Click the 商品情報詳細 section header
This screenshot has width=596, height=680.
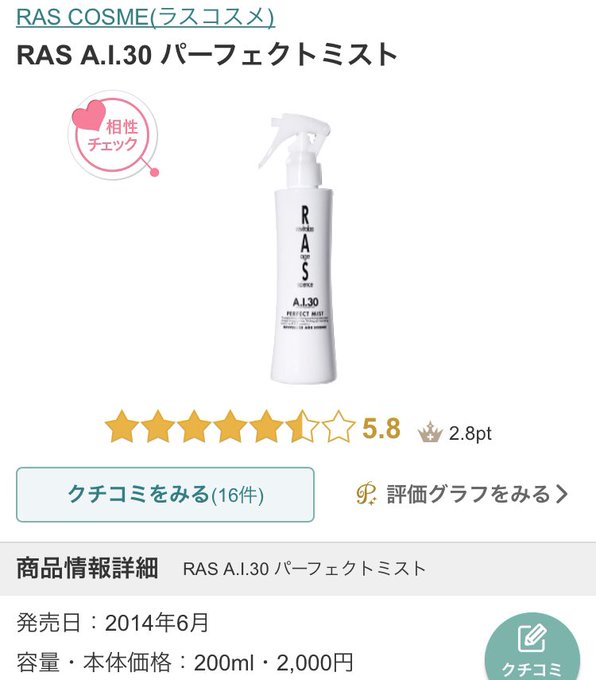point(87,568)
